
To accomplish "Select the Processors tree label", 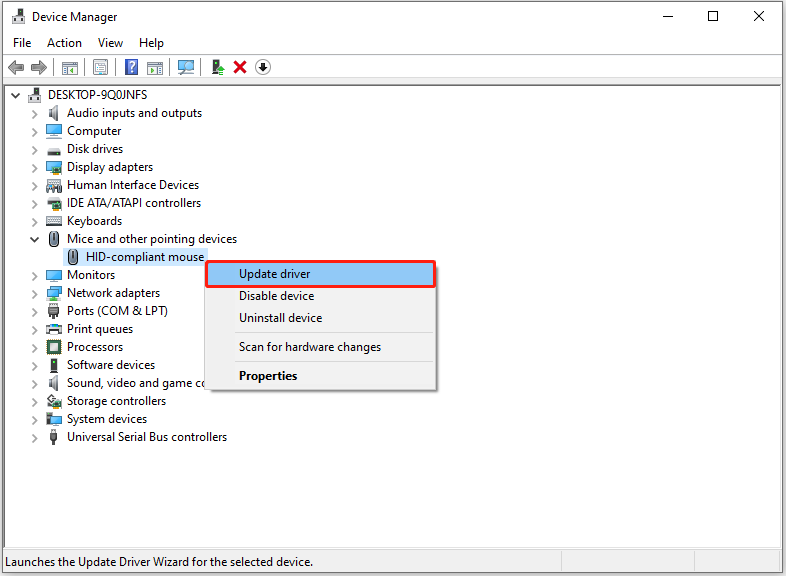I will 95,347.
